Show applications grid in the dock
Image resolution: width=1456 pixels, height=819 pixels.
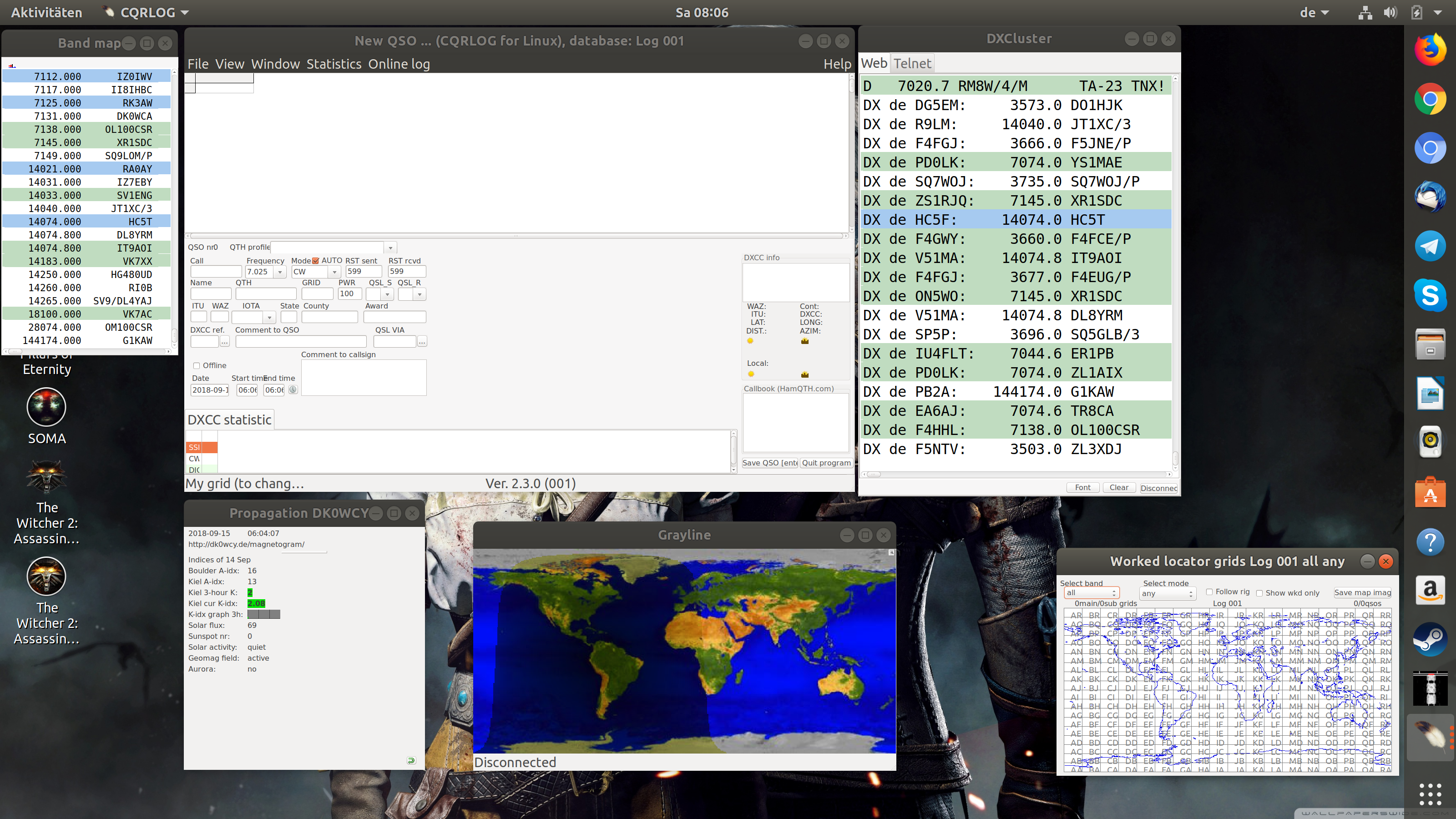[x=1430, y=794]
